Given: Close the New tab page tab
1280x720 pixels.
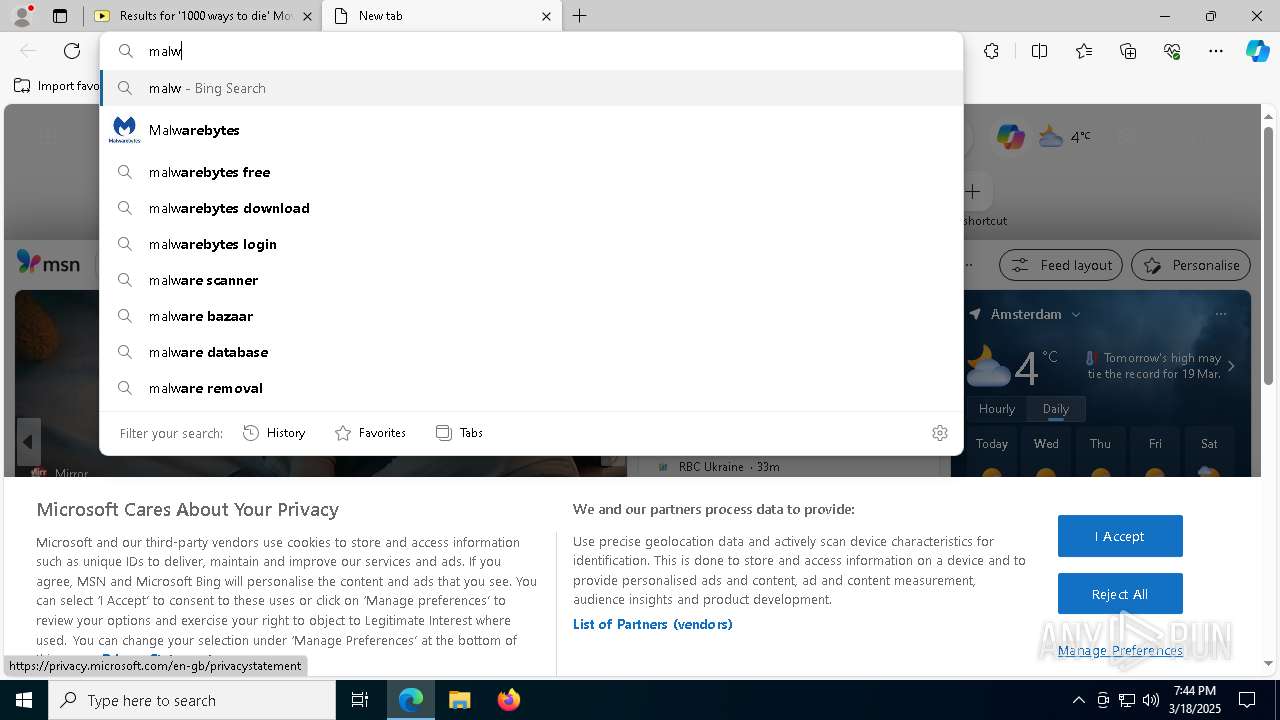Looking at the screenshot, I should point(546,16).
